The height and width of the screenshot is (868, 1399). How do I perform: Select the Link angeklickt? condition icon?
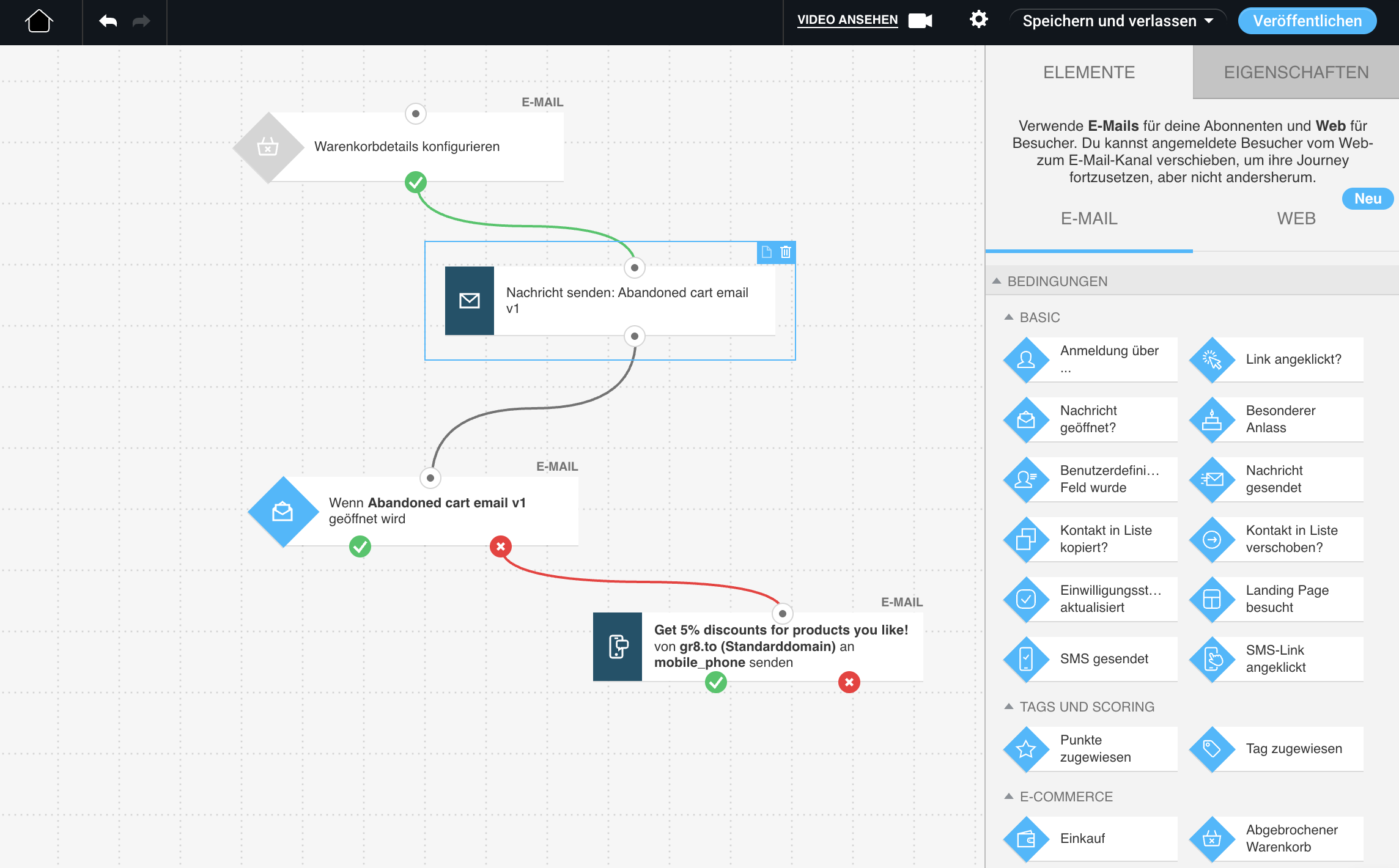click(x=1211, y=360)
